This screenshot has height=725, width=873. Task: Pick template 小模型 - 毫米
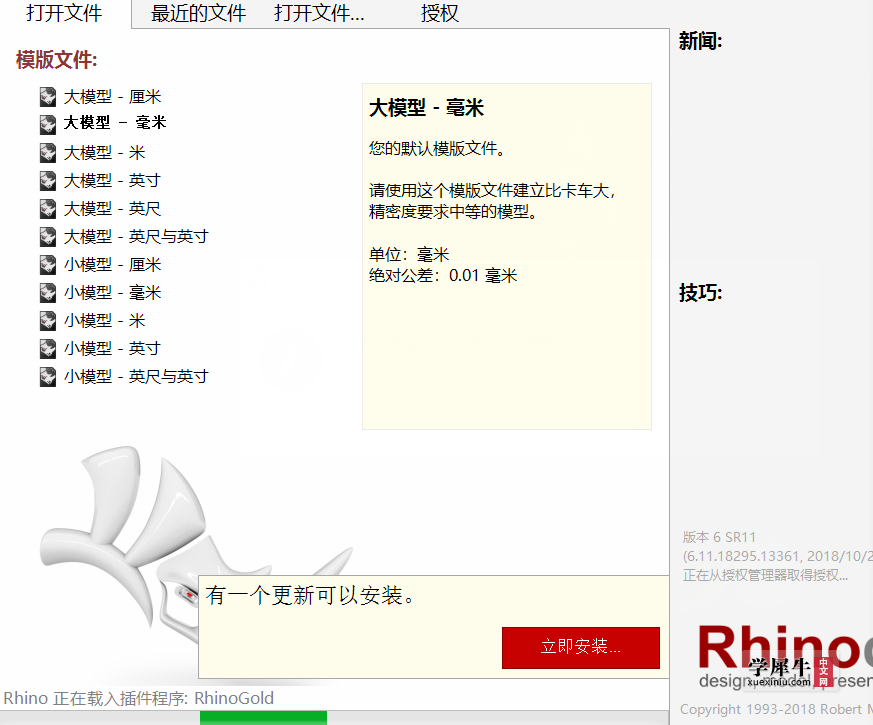pos(112,292)
